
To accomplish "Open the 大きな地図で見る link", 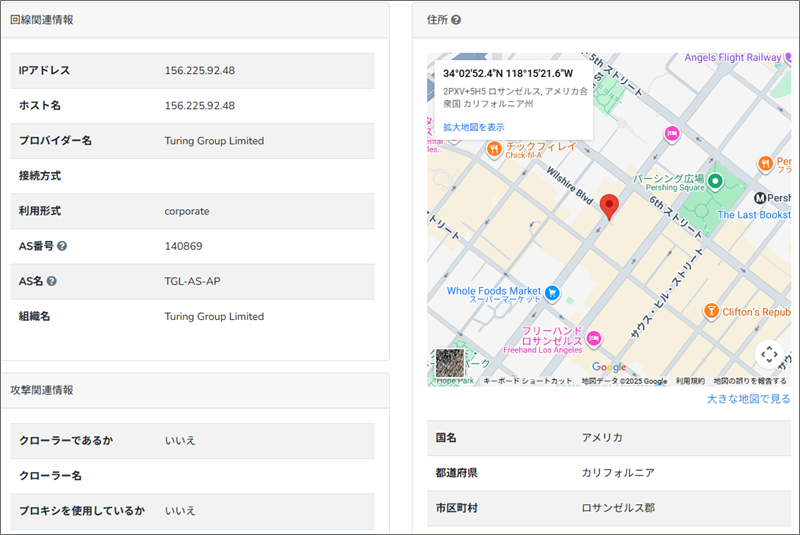I will click(x=748, y=399).
